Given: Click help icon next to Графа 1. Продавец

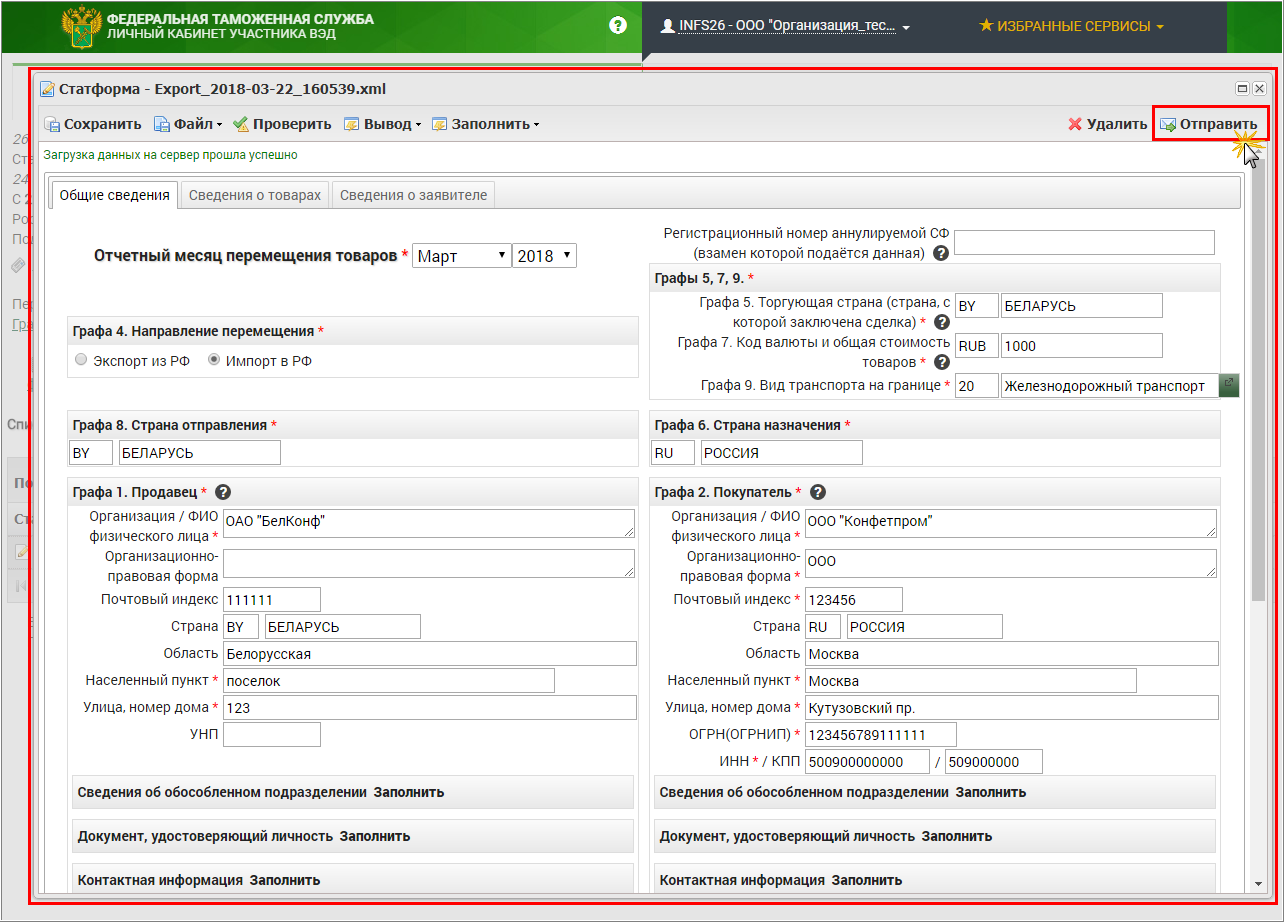Looking at the screenshot, I should click(223, 492).
